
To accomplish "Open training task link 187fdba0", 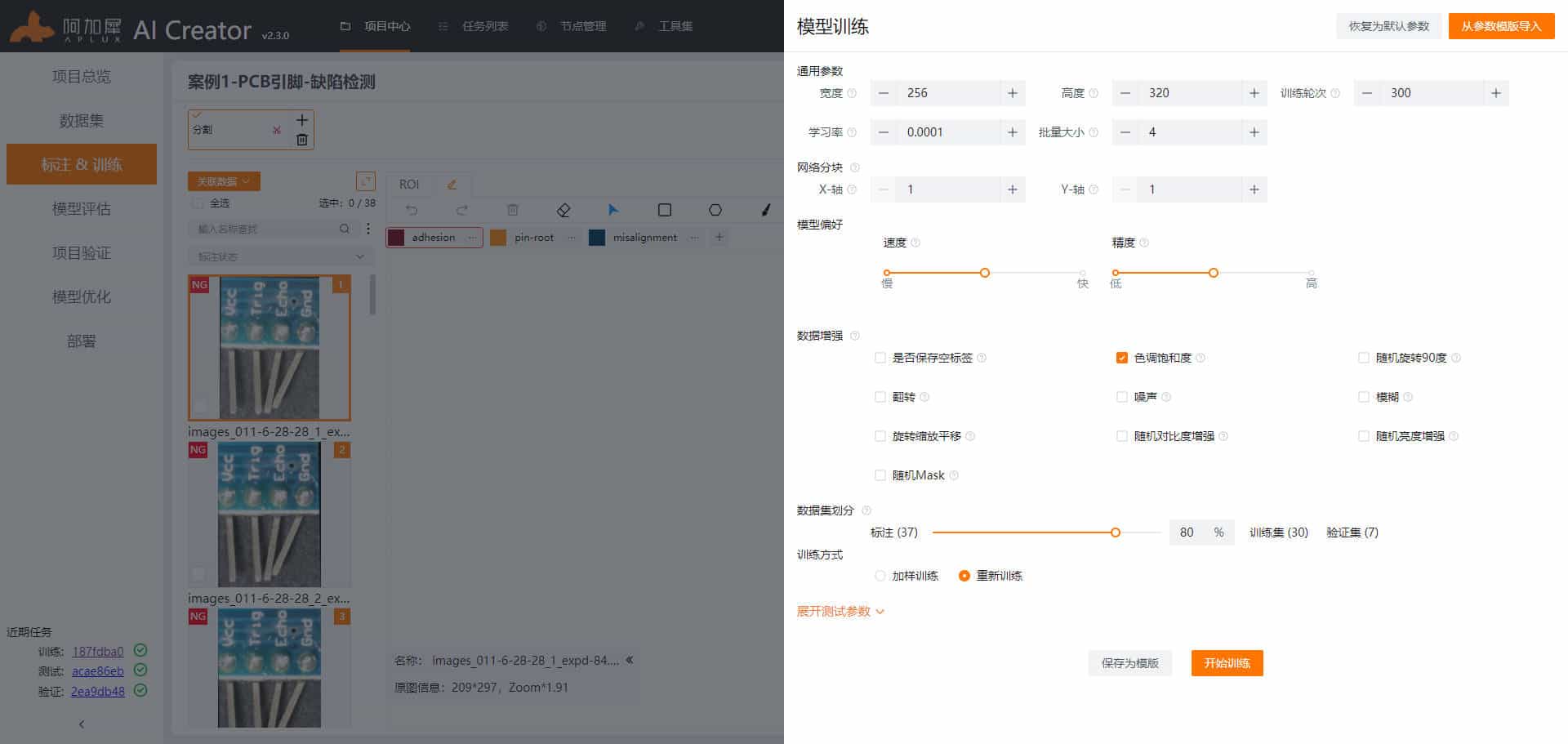I will 98,652.
